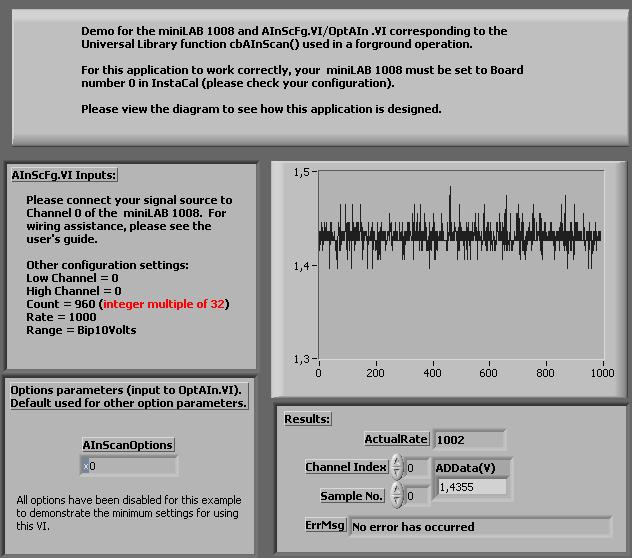Viewport: 640px width, 558px height.
Task: Click the ADData(V) header label
Action: click(x=465, y=468)
